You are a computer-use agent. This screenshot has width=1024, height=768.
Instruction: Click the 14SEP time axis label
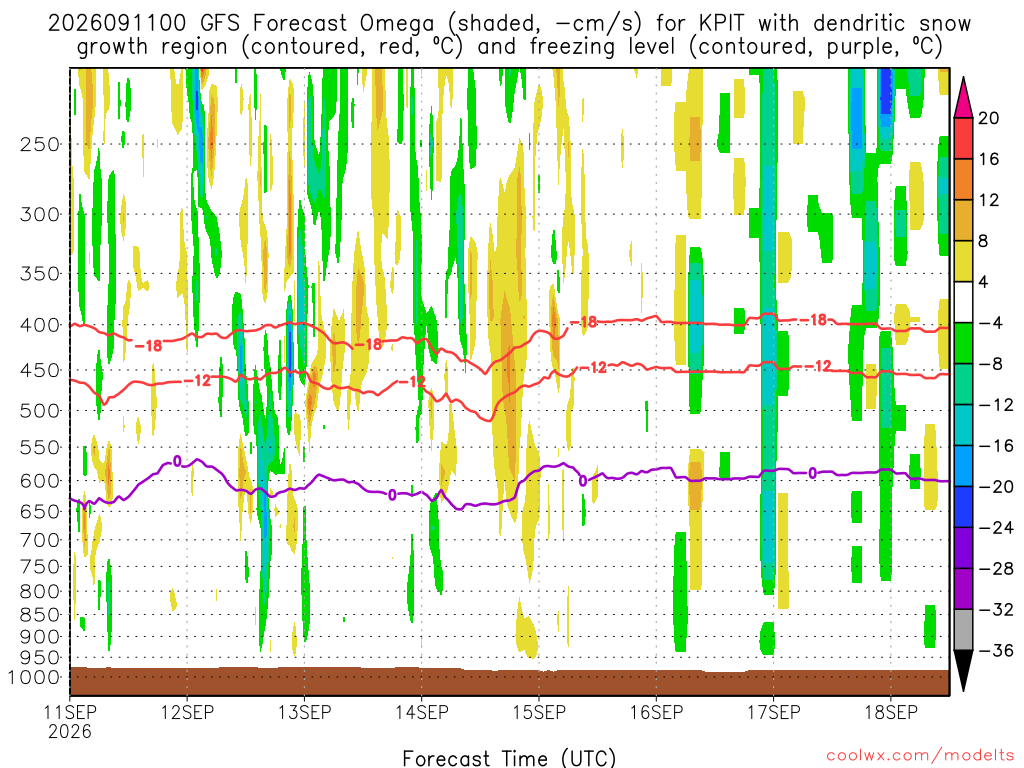coord(421,712)
